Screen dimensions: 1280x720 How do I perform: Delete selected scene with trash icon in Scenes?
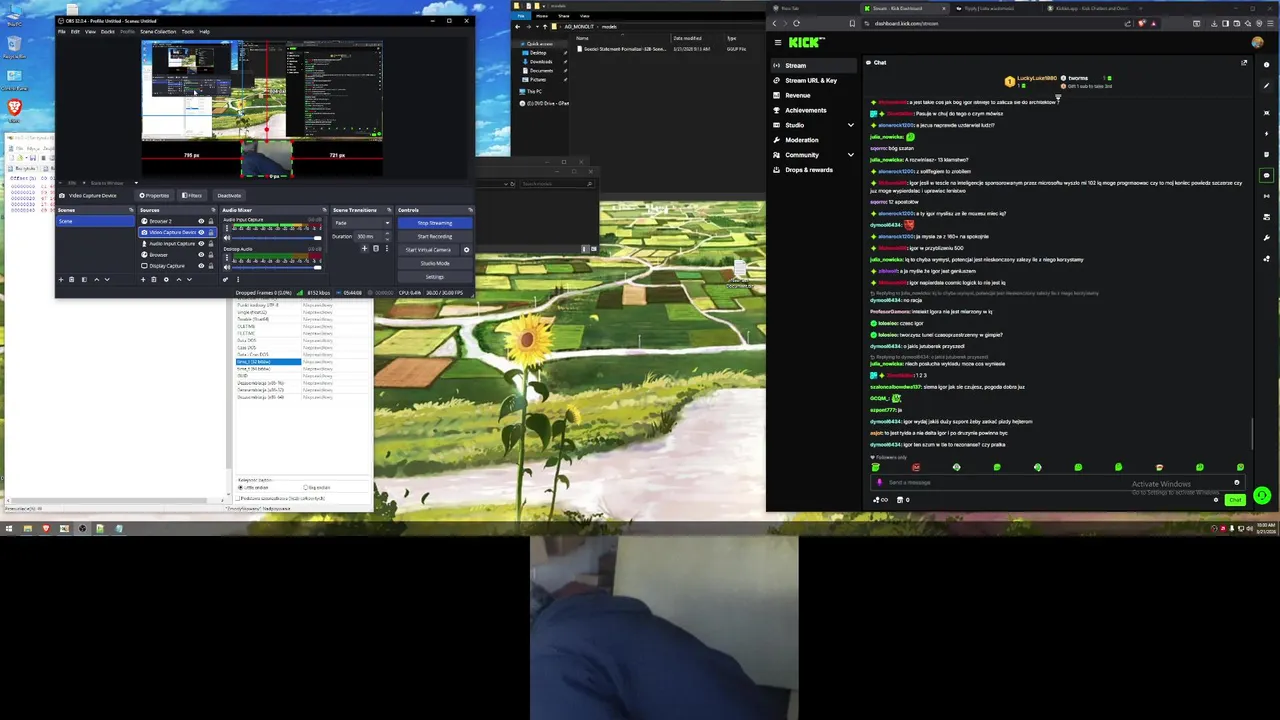pos(71,279)
